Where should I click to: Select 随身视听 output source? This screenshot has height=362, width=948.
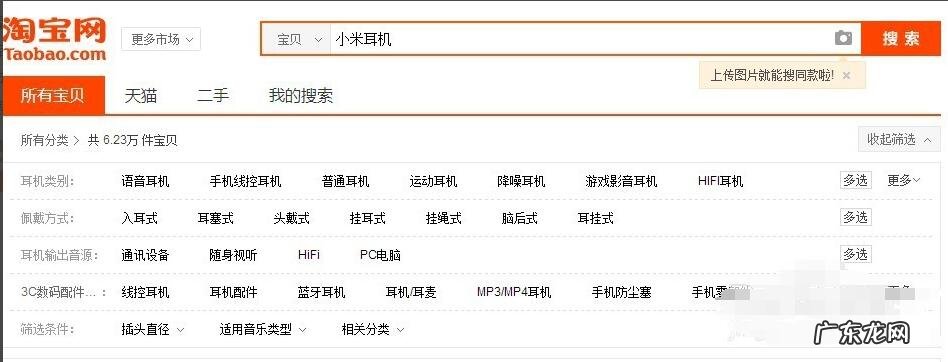233,255
